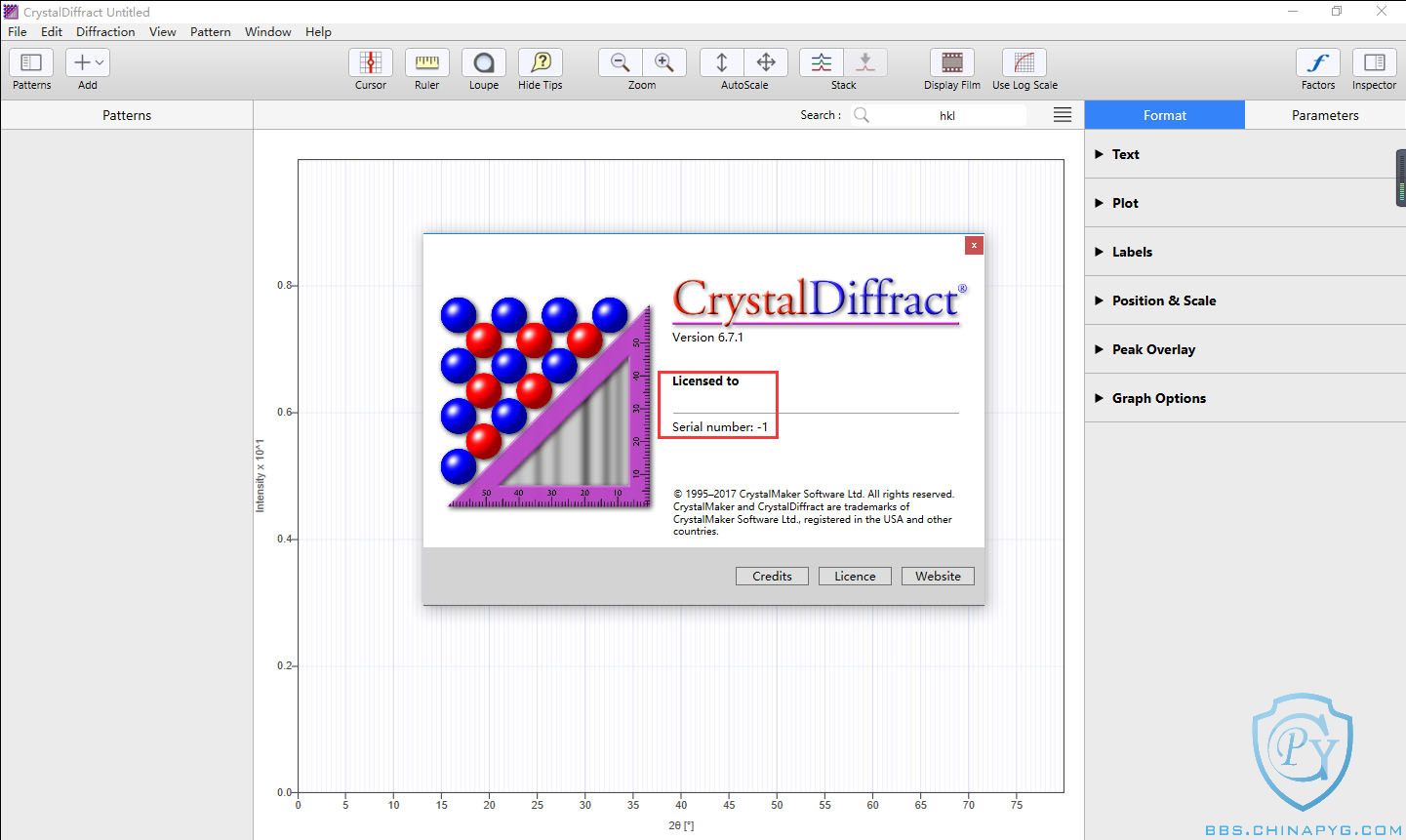Activate the Loupe tool
The image size is (1406, 840).
484,62
